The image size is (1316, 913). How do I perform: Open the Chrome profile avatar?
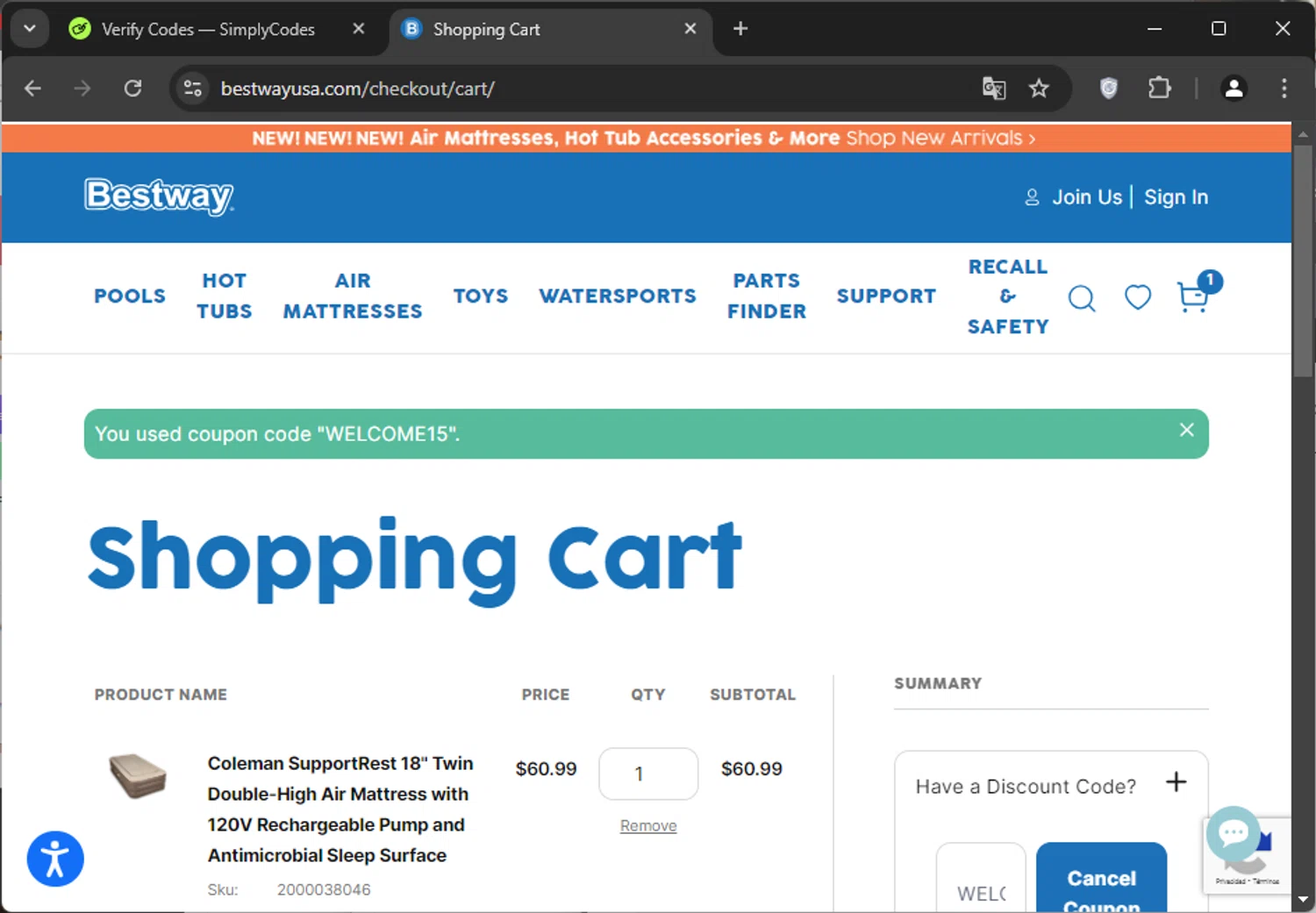[1234, 89]
